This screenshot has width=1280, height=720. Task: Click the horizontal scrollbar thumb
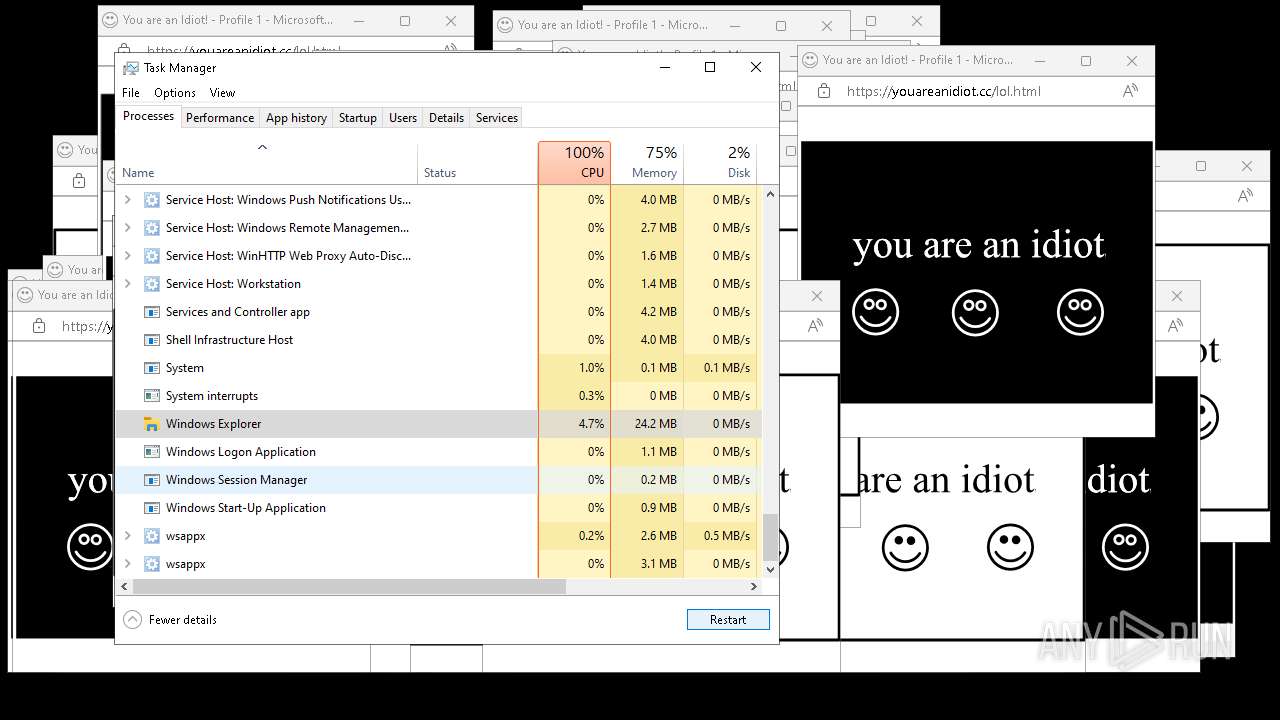[x=349, y=587]
